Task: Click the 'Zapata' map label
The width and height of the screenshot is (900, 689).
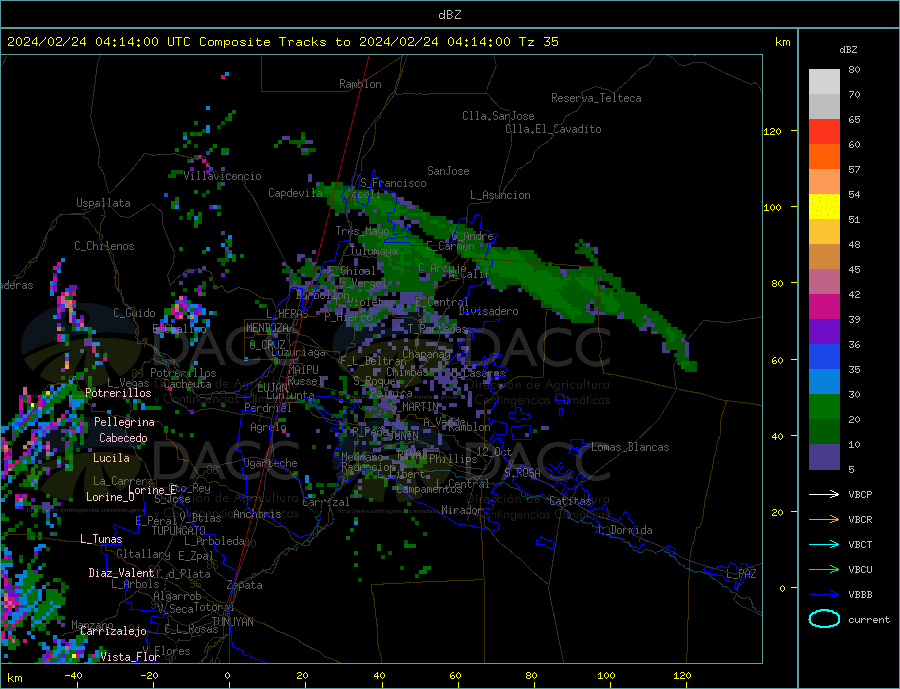Action: click(x=245, y=585)
